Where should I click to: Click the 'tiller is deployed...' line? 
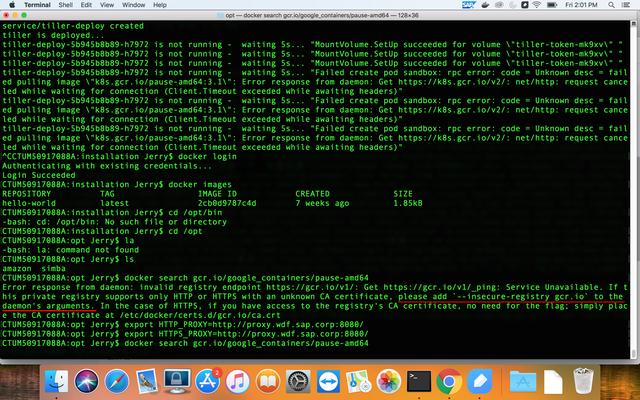53,35
